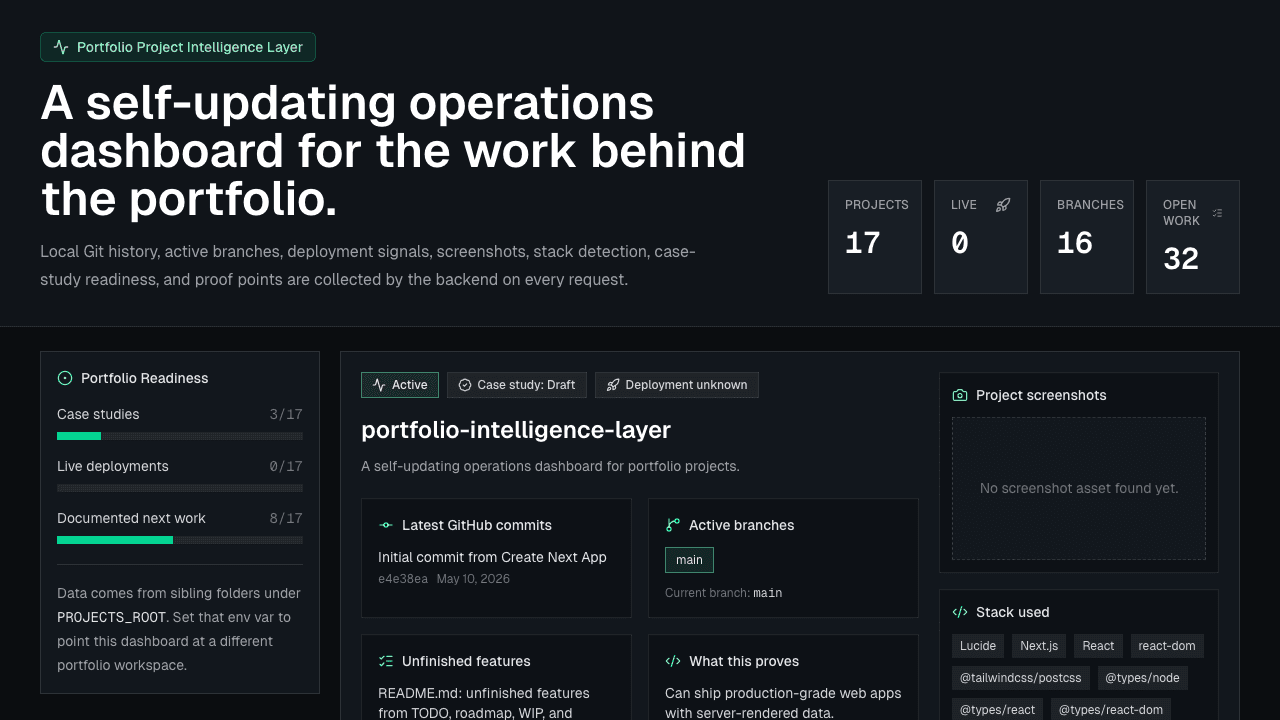The image size is (1280, 720).
Task: Click the 8/17 documented next work count
Action: 286,518
